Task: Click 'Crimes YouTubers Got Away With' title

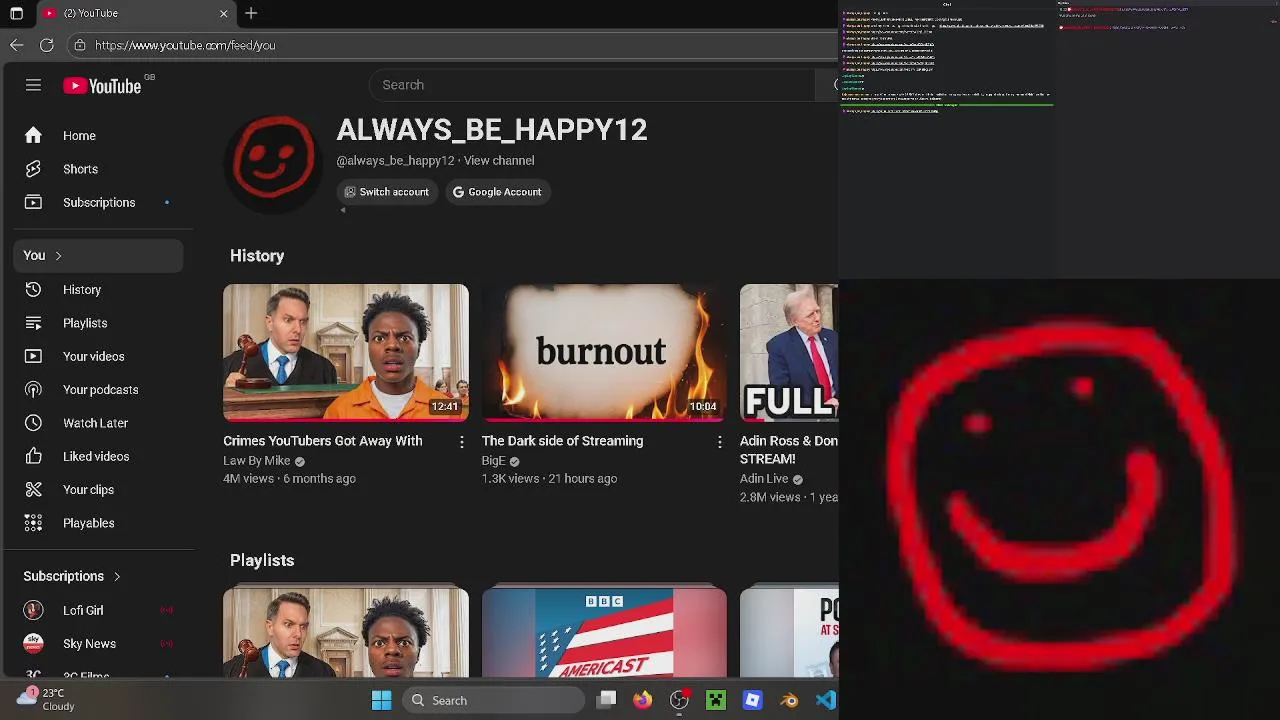Action: click(323, 441)
